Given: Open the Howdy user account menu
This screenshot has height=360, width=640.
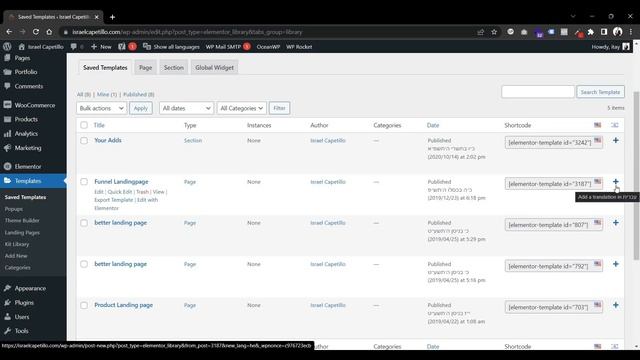Looking at the screenshot, I should (x=611, y=47).
